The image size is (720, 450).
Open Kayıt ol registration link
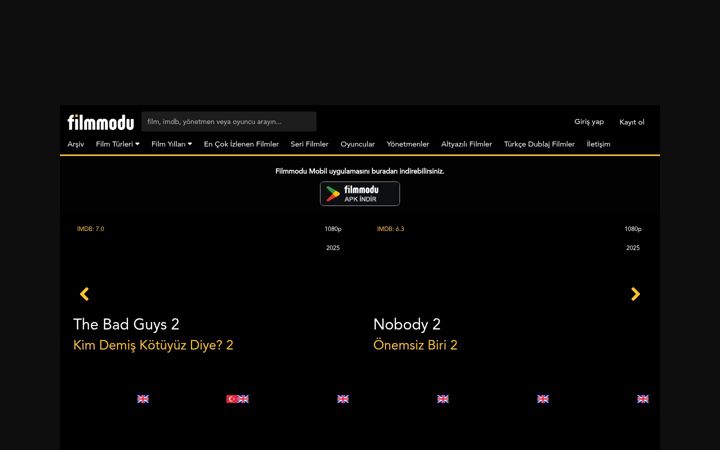(632, 122)
